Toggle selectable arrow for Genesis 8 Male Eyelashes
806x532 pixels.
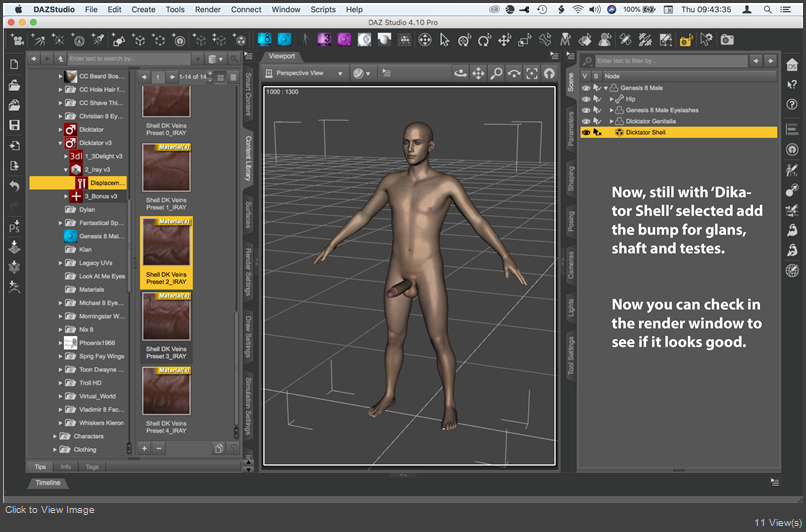597,110
